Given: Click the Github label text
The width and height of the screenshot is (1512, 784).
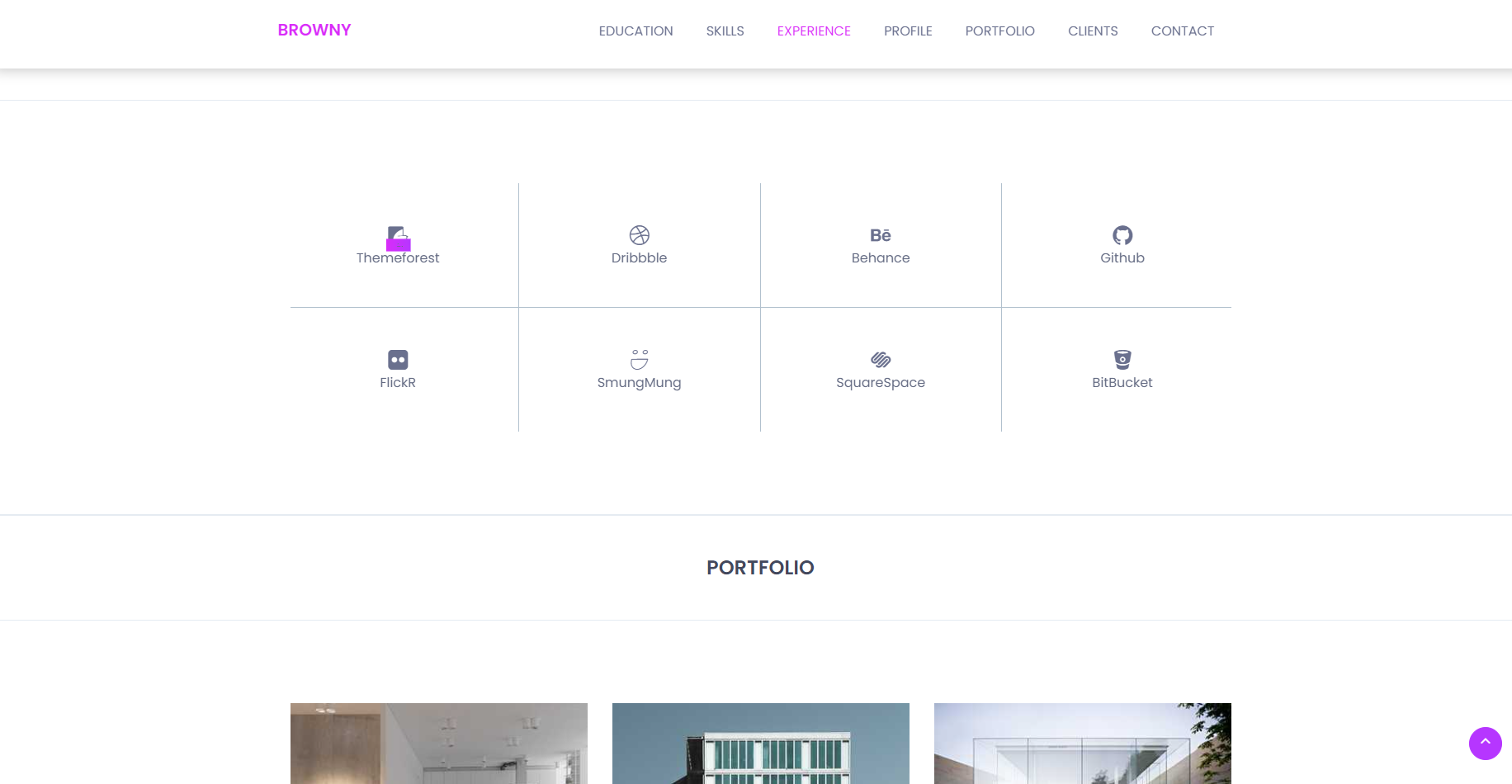Looking at the screenshot, I should pyautogui.click(x=1122, y=258).
